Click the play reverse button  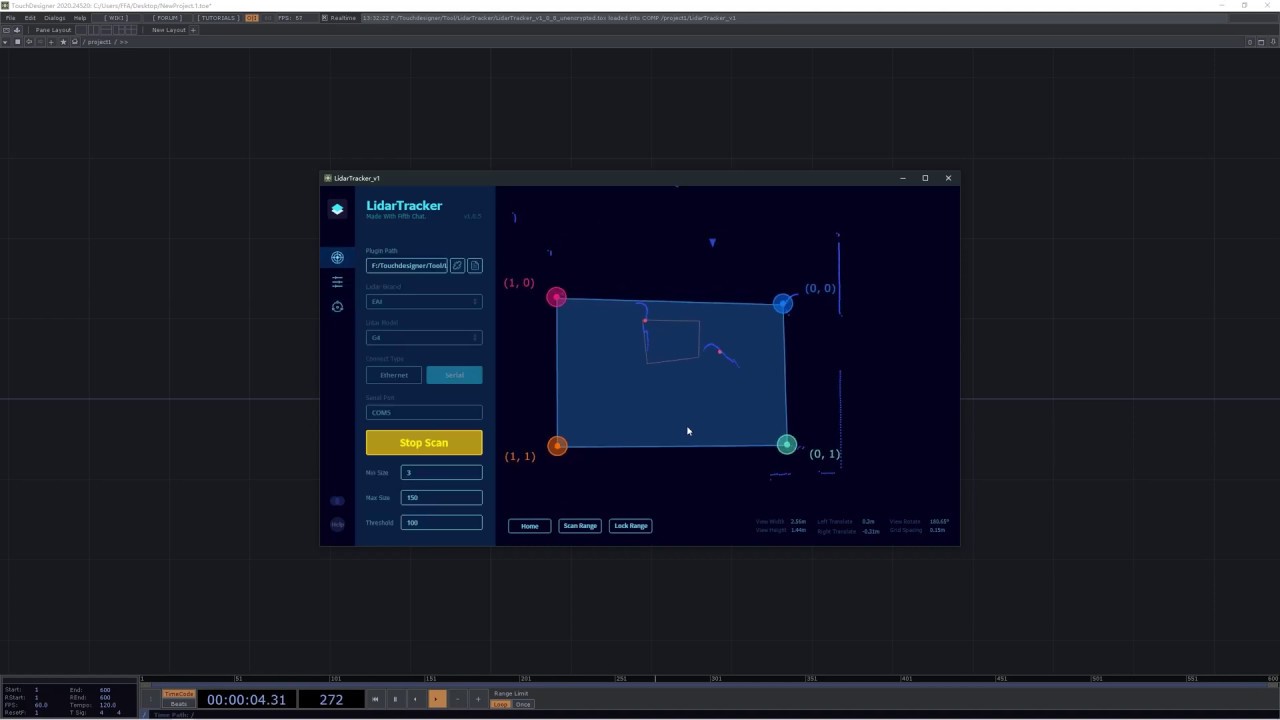(415, 699)
